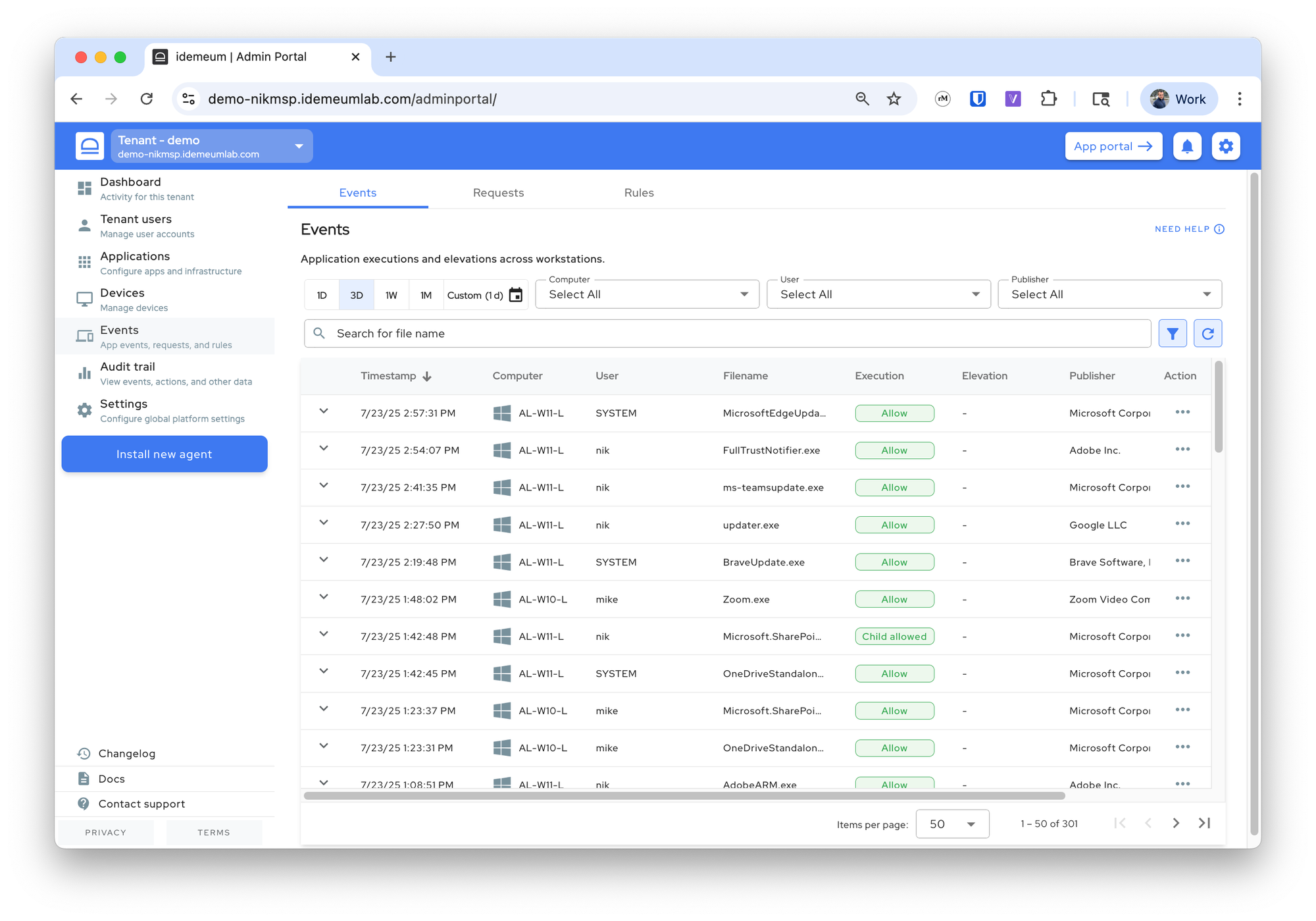Open Applications in sidebar

(x=166, y=263)
